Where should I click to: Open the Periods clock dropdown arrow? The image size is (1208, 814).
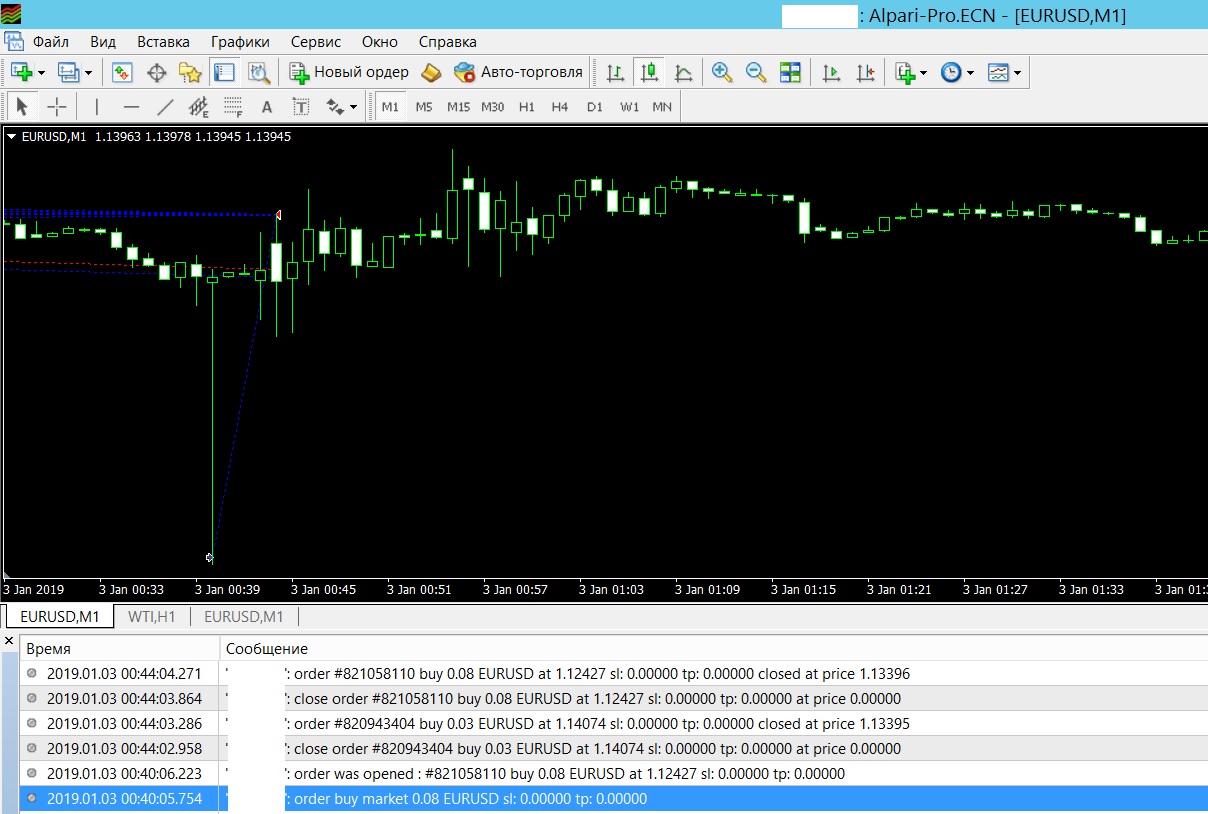[x=970, y=73]
